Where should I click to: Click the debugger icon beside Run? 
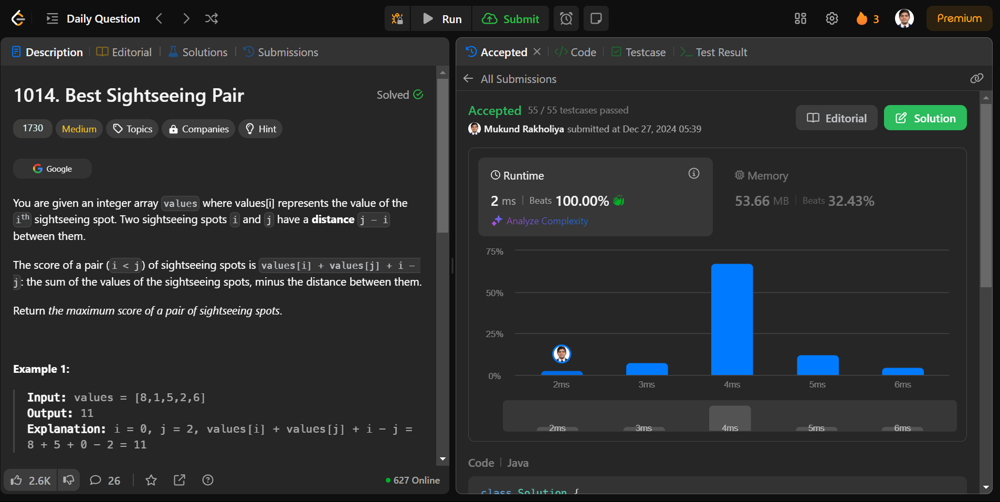pyautogui.click(x=397, y=18)
